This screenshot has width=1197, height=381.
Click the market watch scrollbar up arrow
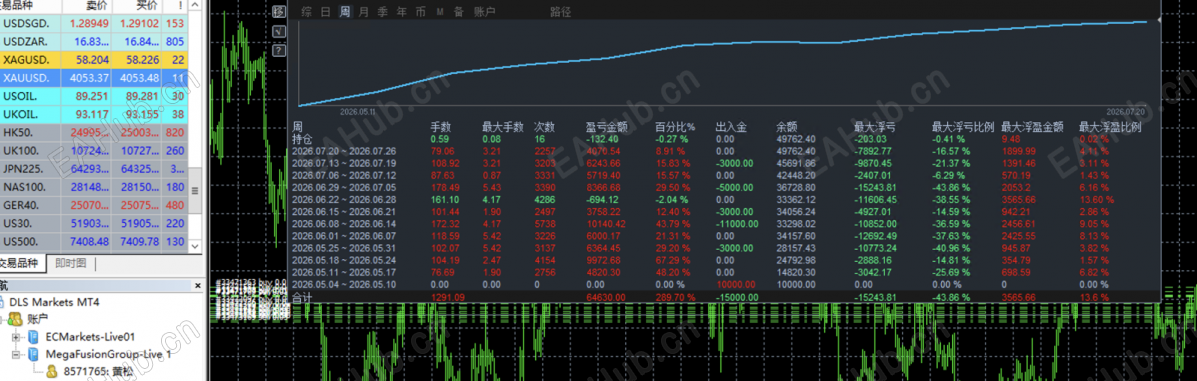[x=195, y=5]
